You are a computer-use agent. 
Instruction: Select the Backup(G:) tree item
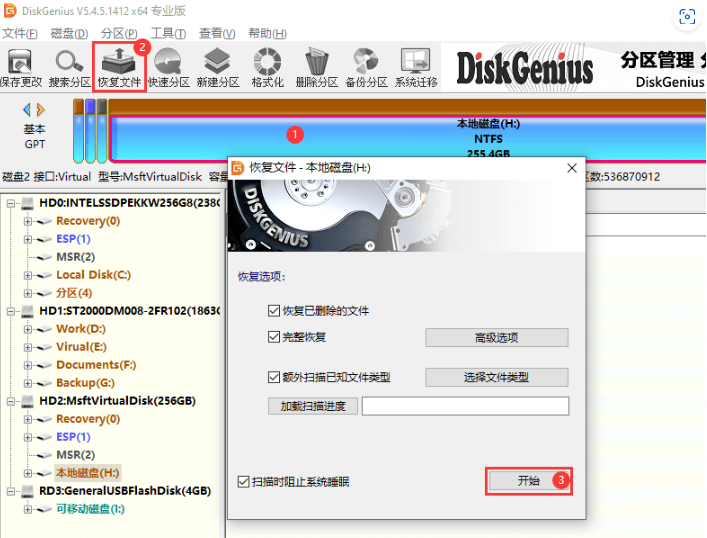point(85,383)
